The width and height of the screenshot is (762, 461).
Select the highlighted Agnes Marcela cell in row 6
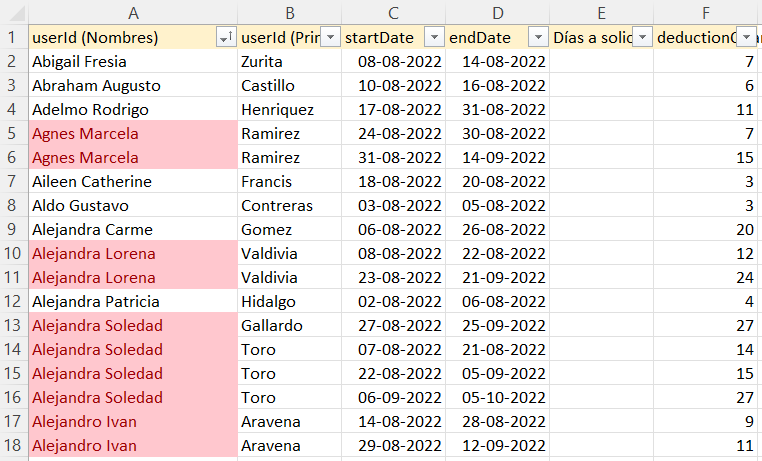(133, 157)
